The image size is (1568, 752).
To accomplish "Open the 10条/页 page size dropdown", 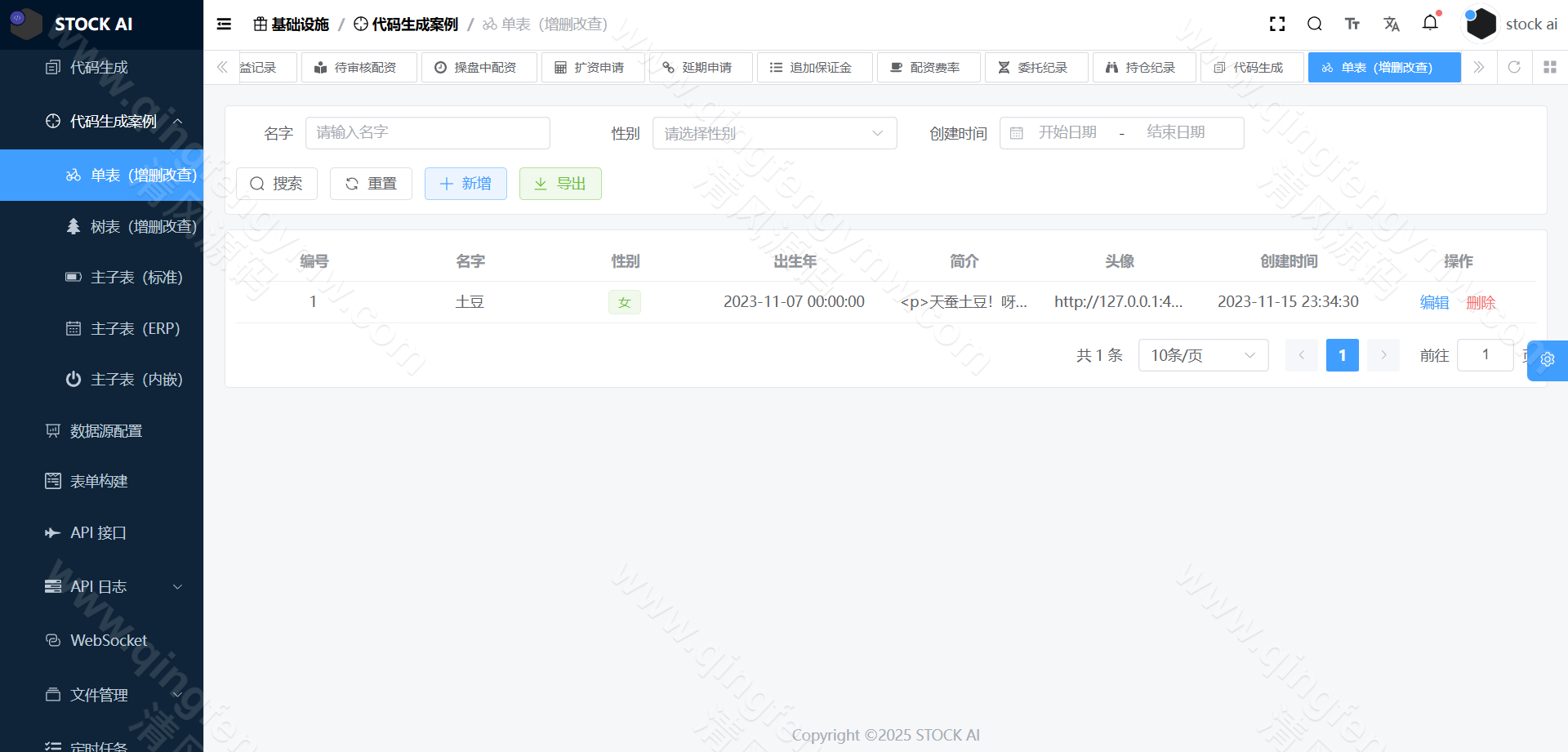I will point(1202,354).
